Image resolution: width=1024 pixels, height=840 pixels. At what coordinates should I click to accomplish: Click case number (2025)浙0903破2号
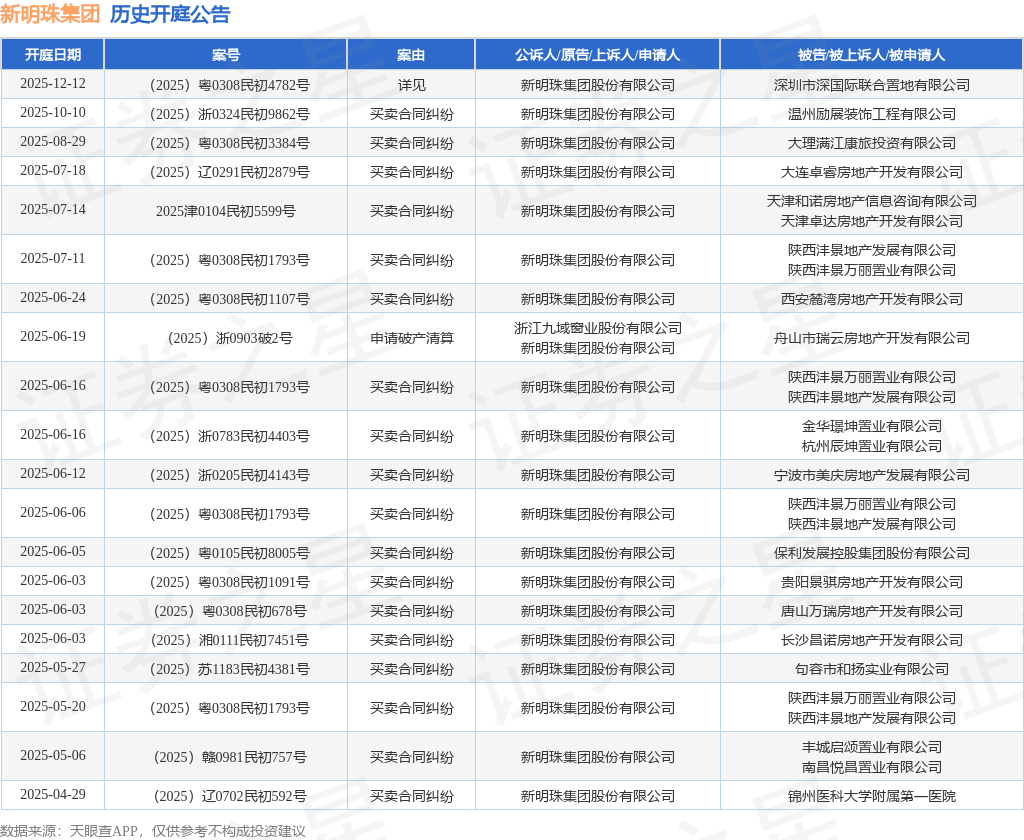pyautogui.click(x=230, y=338)
